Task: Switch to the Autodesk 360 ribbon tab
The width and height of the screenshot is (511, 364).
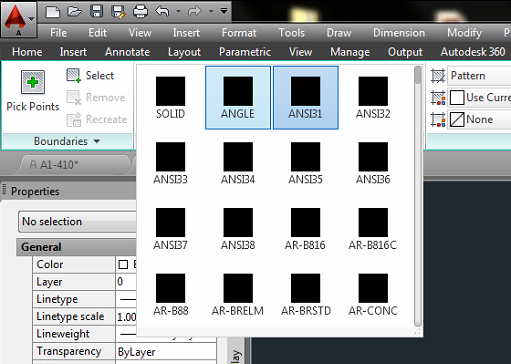Action: [473, 52]
